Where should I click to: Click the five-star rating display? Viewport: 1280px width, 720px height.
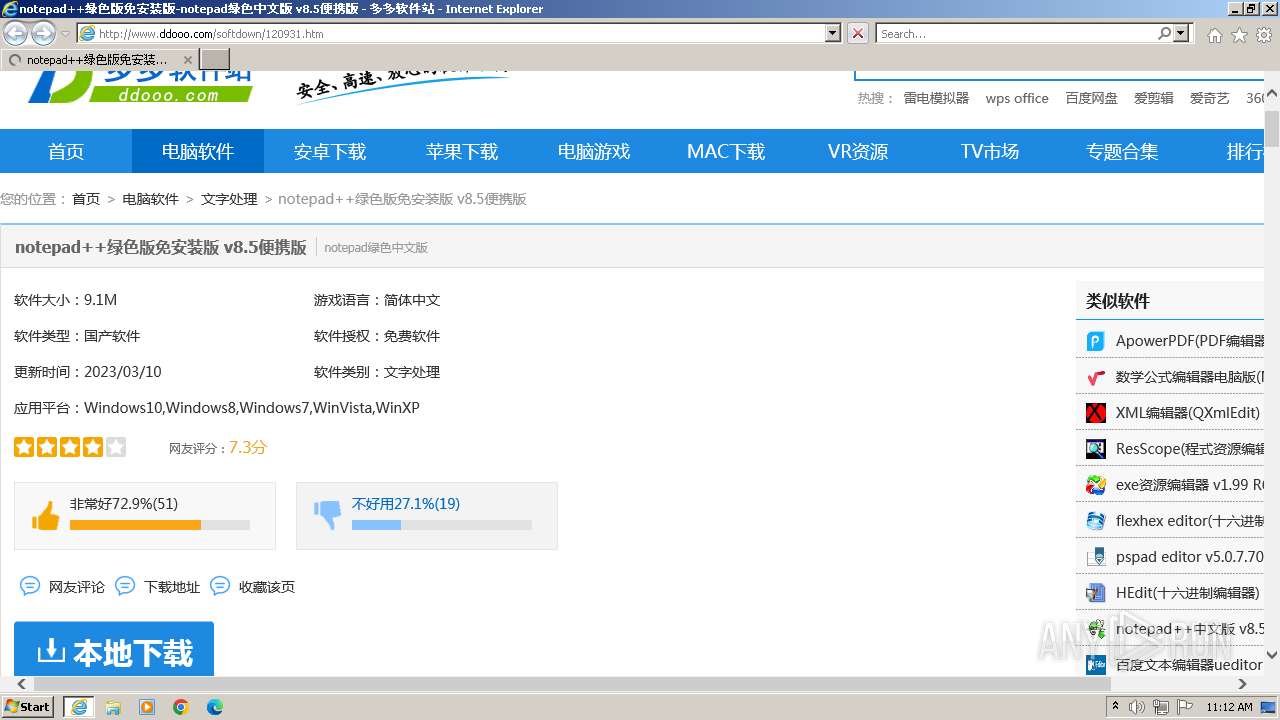(x=70, y=447)
